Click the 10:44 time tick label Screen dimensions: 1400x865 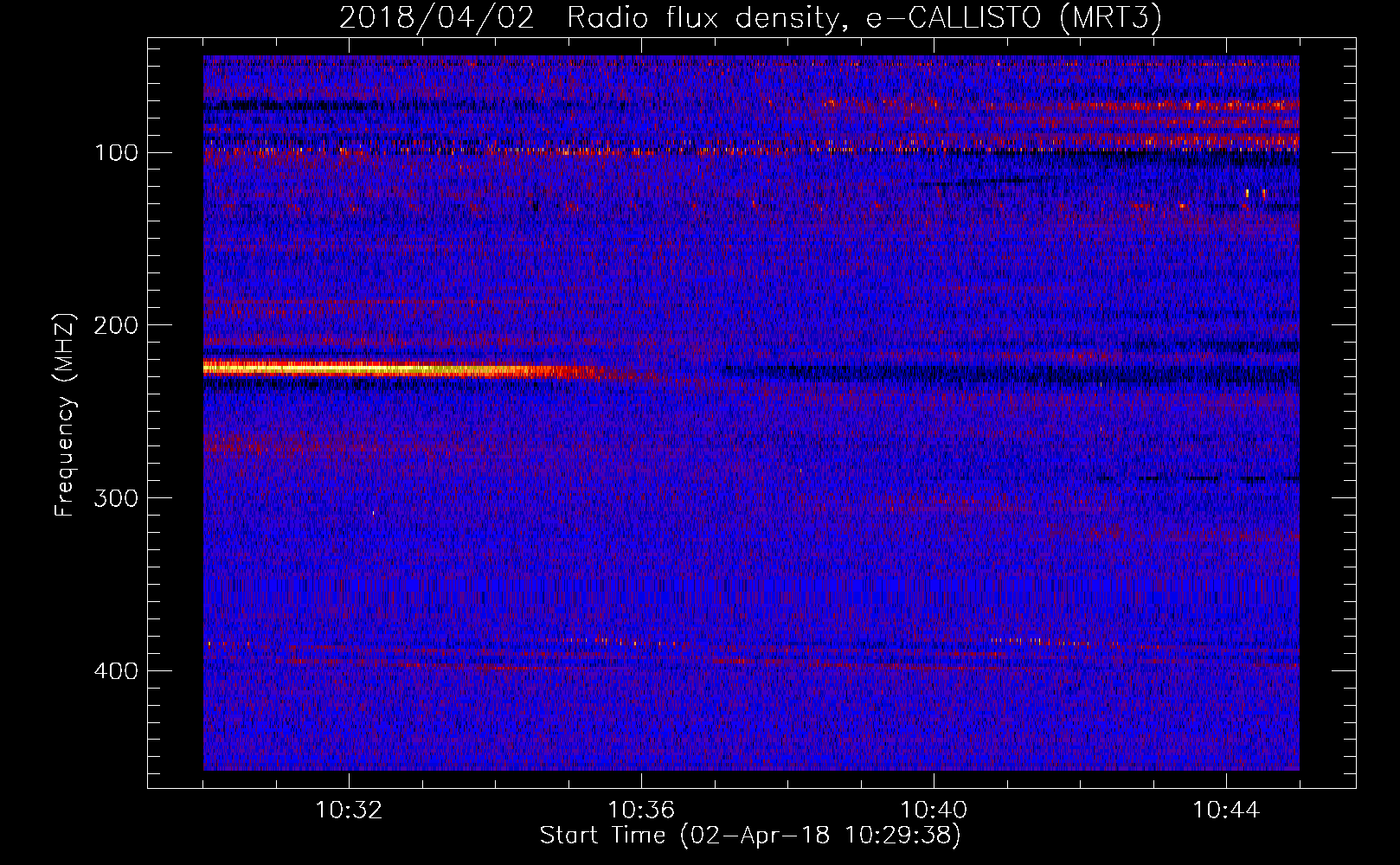(x=1226, y=811)
